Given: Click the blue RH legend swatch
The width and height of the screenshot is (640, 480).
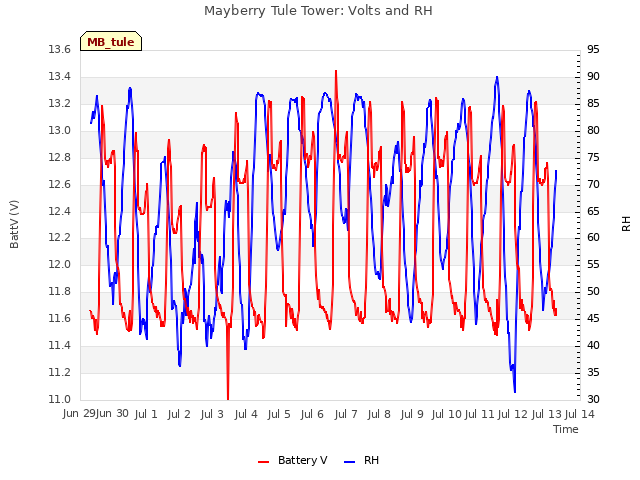Looking at the screenshot, I should [x=350, y=461].
